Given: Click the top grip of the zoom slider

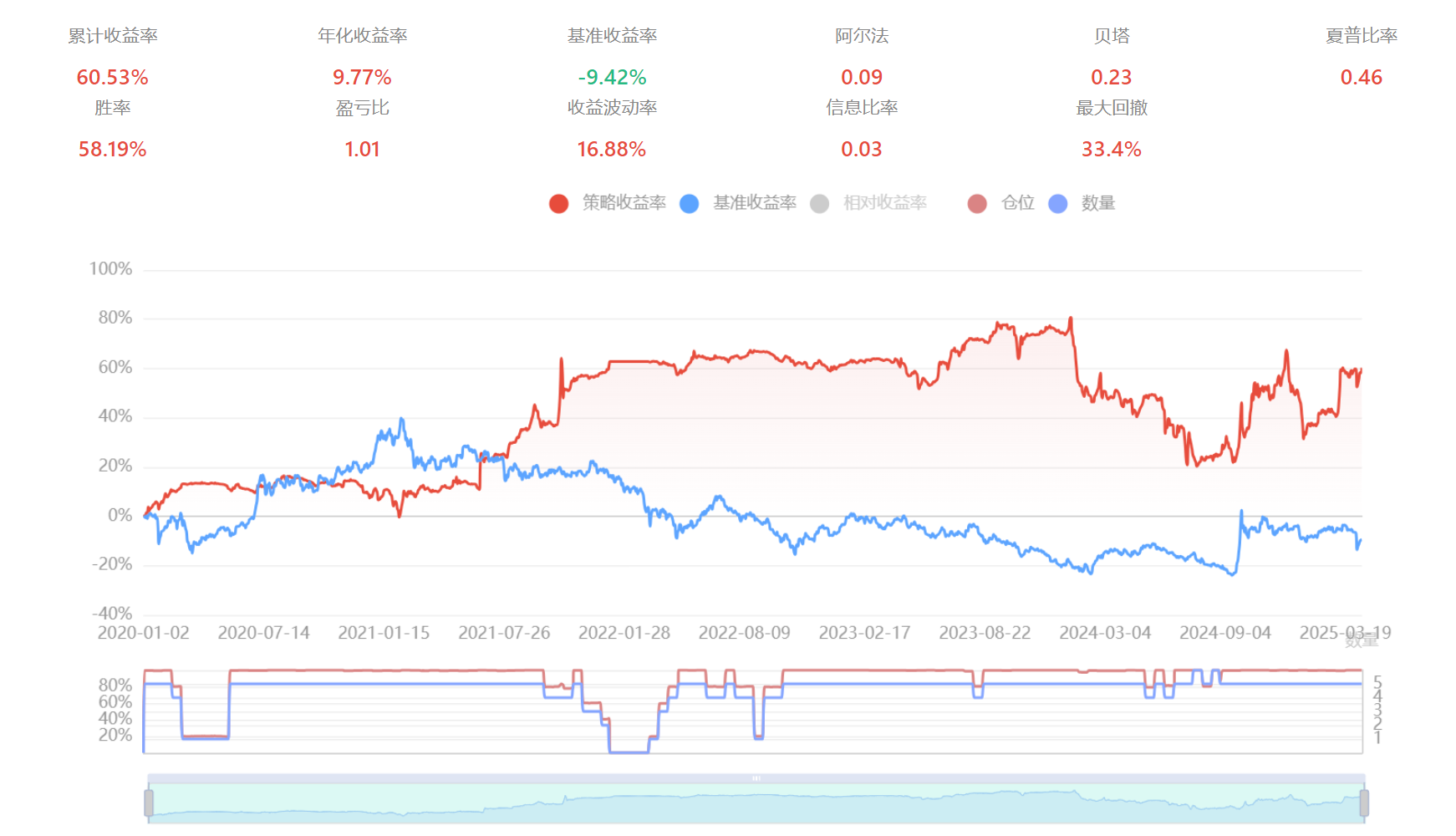Looking at the screenshot, I should [756, 778].
